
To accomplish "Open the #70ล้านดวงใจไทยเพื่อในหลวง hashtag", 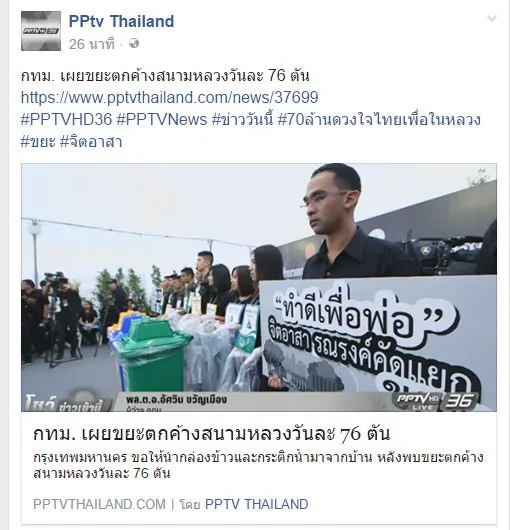I will (x=379, y=119).
